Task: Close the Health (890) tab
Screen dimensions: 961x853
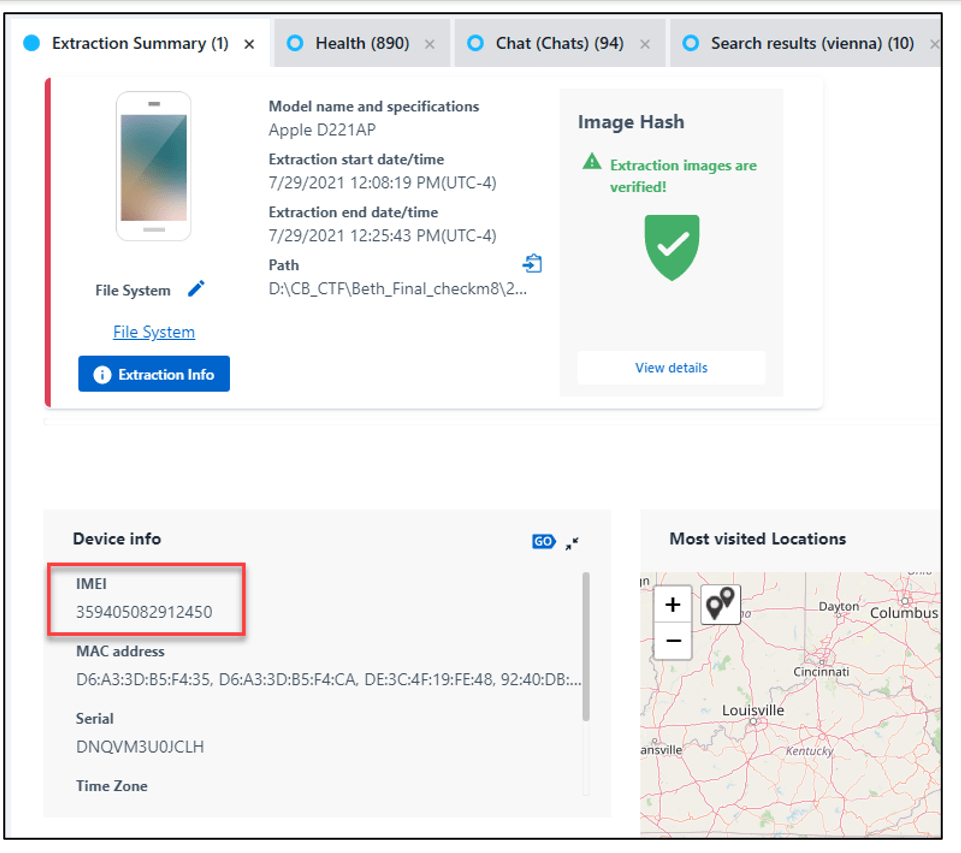Action: click(x=430, y=44)
